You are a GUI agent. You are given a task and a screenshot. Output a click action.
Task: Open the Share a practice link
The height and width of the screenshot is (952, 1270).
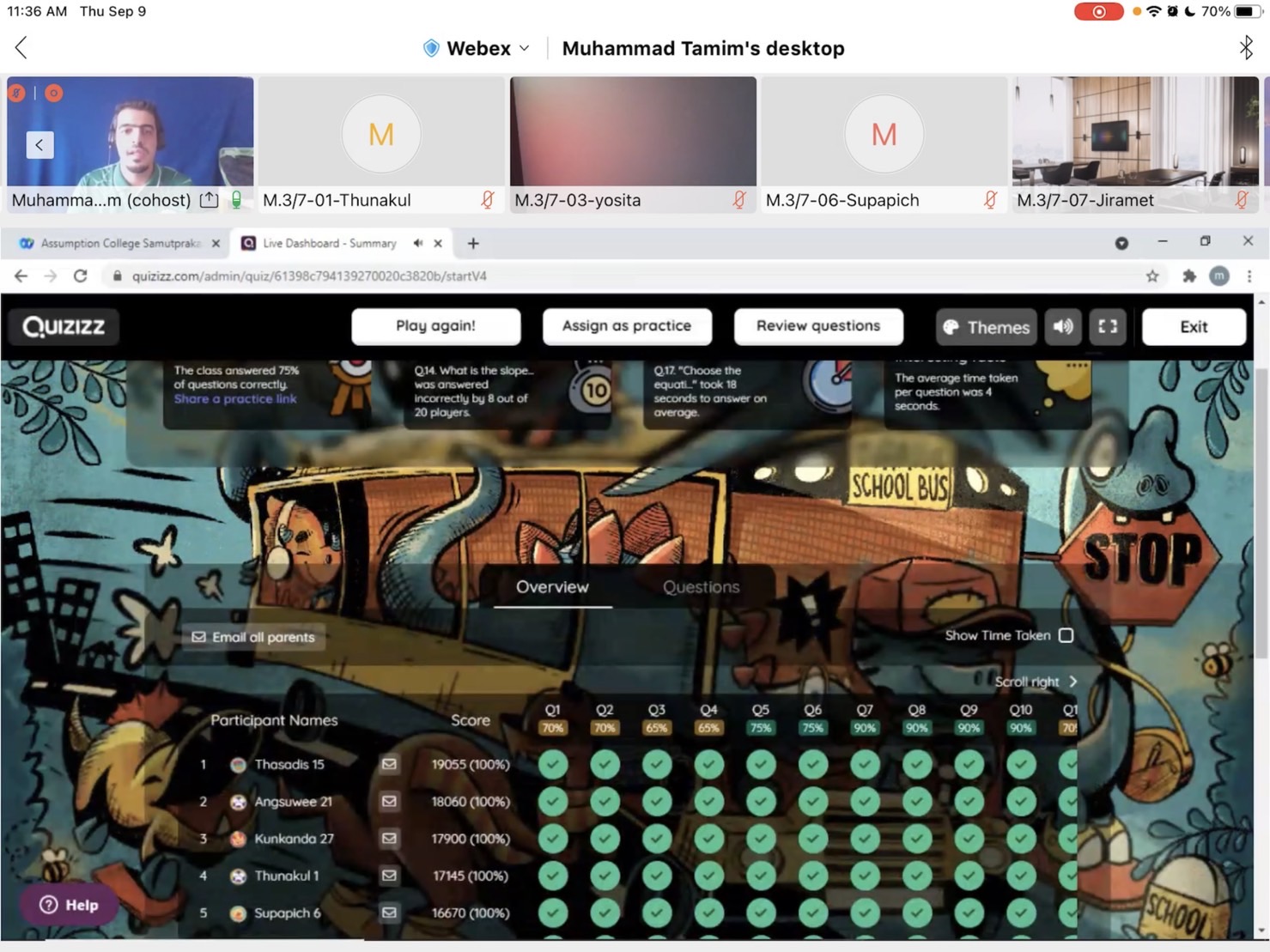coord(235,399)
